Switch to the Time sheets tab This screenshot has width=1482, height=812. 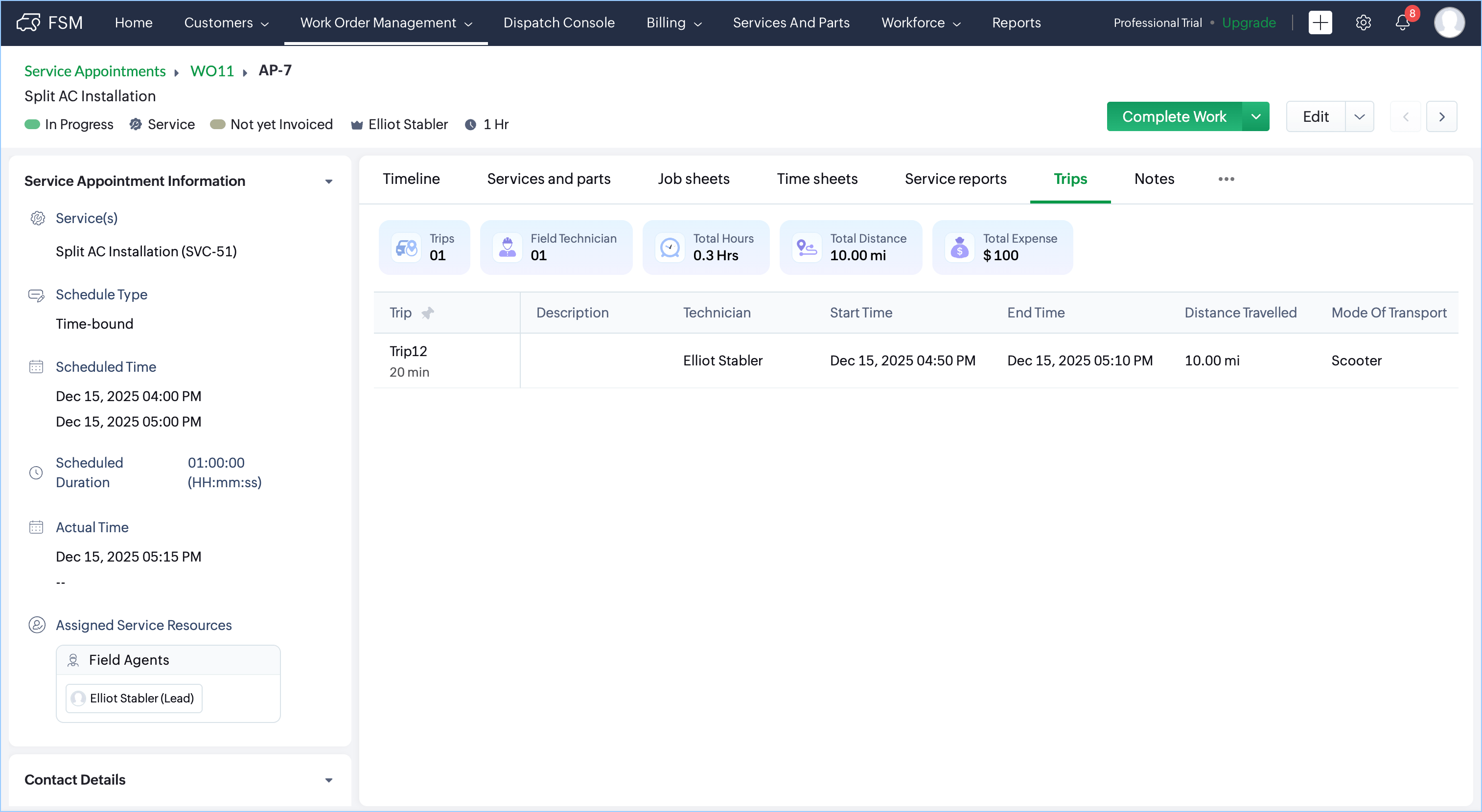pyautogui.click(x=816, y=180)
